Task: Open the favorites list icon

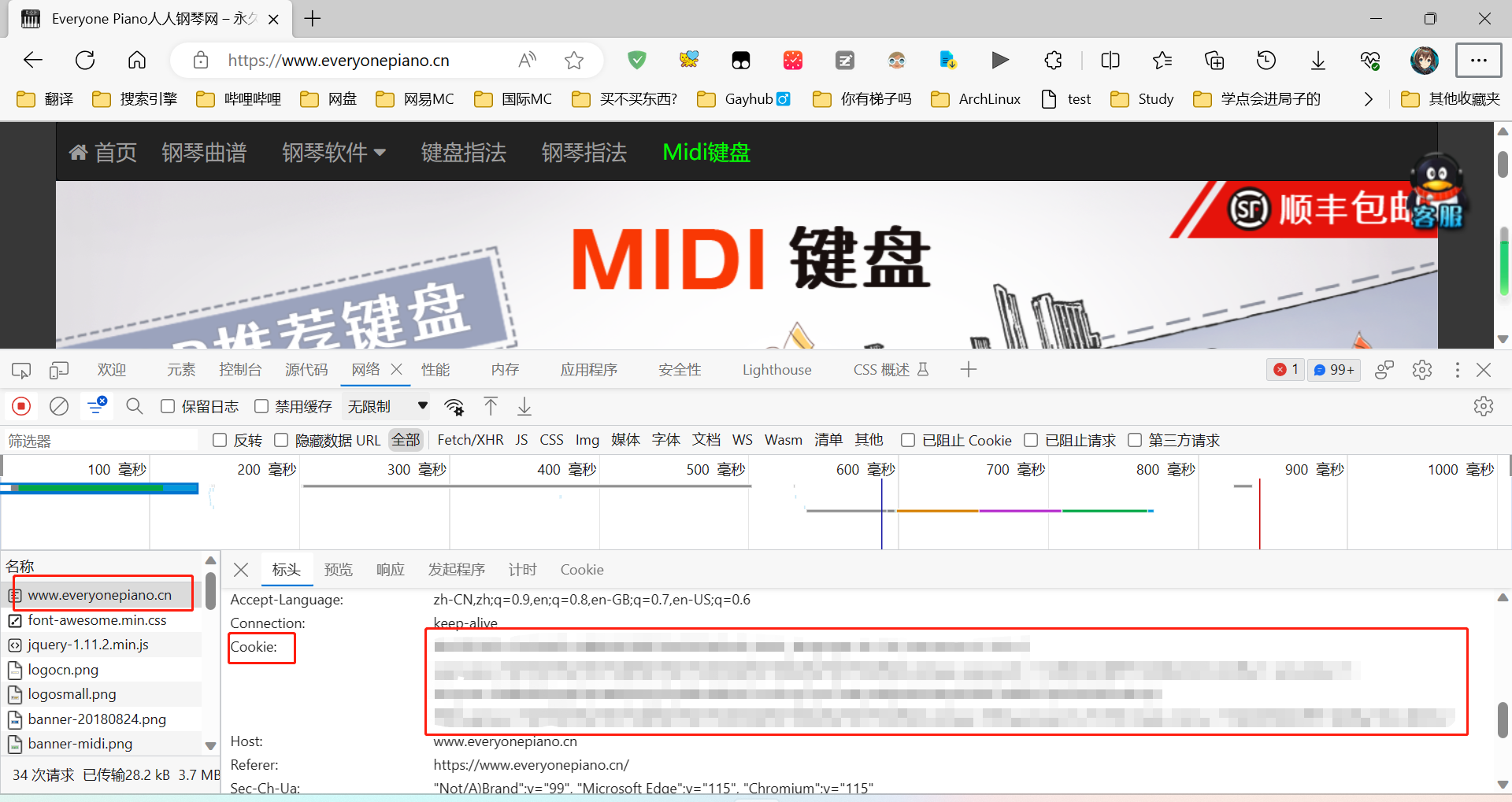Action: click(1162, 60)
